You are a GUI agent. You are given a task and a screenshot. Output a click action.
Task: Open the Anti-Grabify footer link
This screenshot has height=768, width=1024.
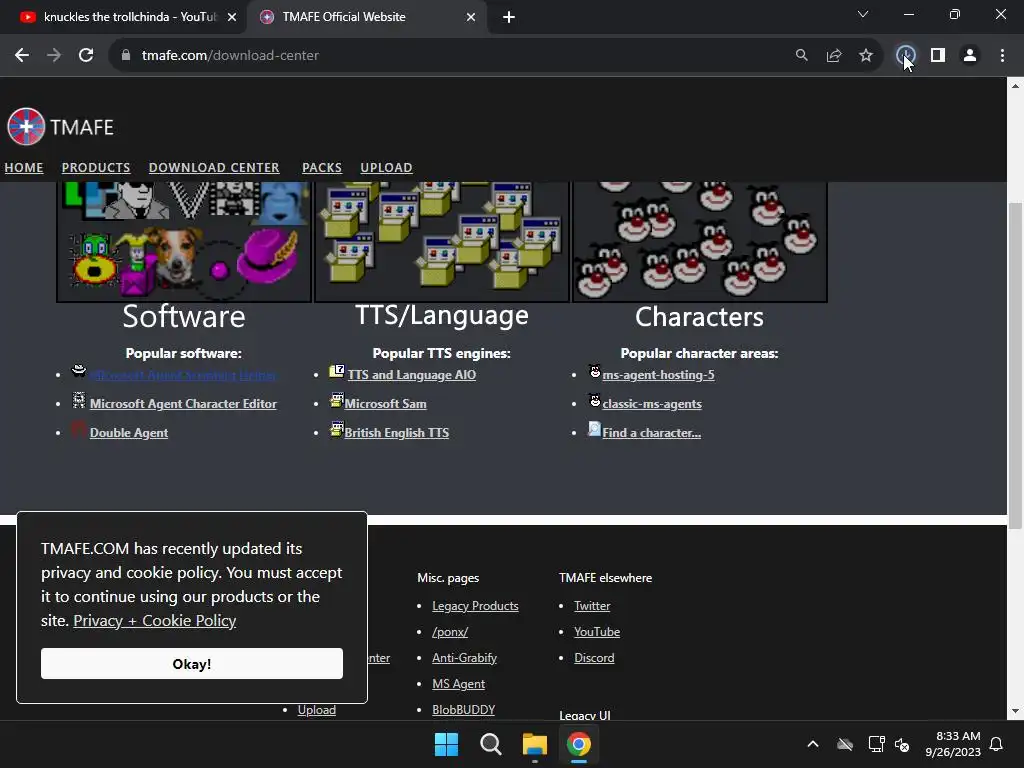pos(464,658)
